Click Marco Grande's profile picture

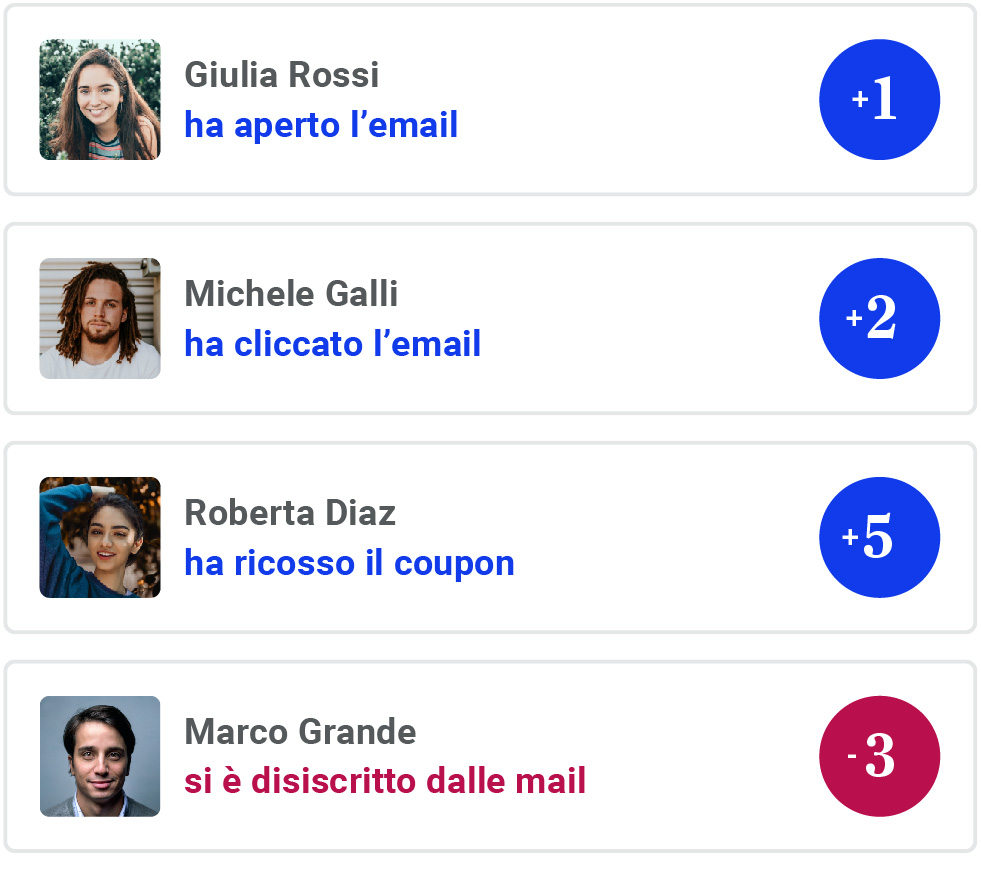click(x=99, y=756)
